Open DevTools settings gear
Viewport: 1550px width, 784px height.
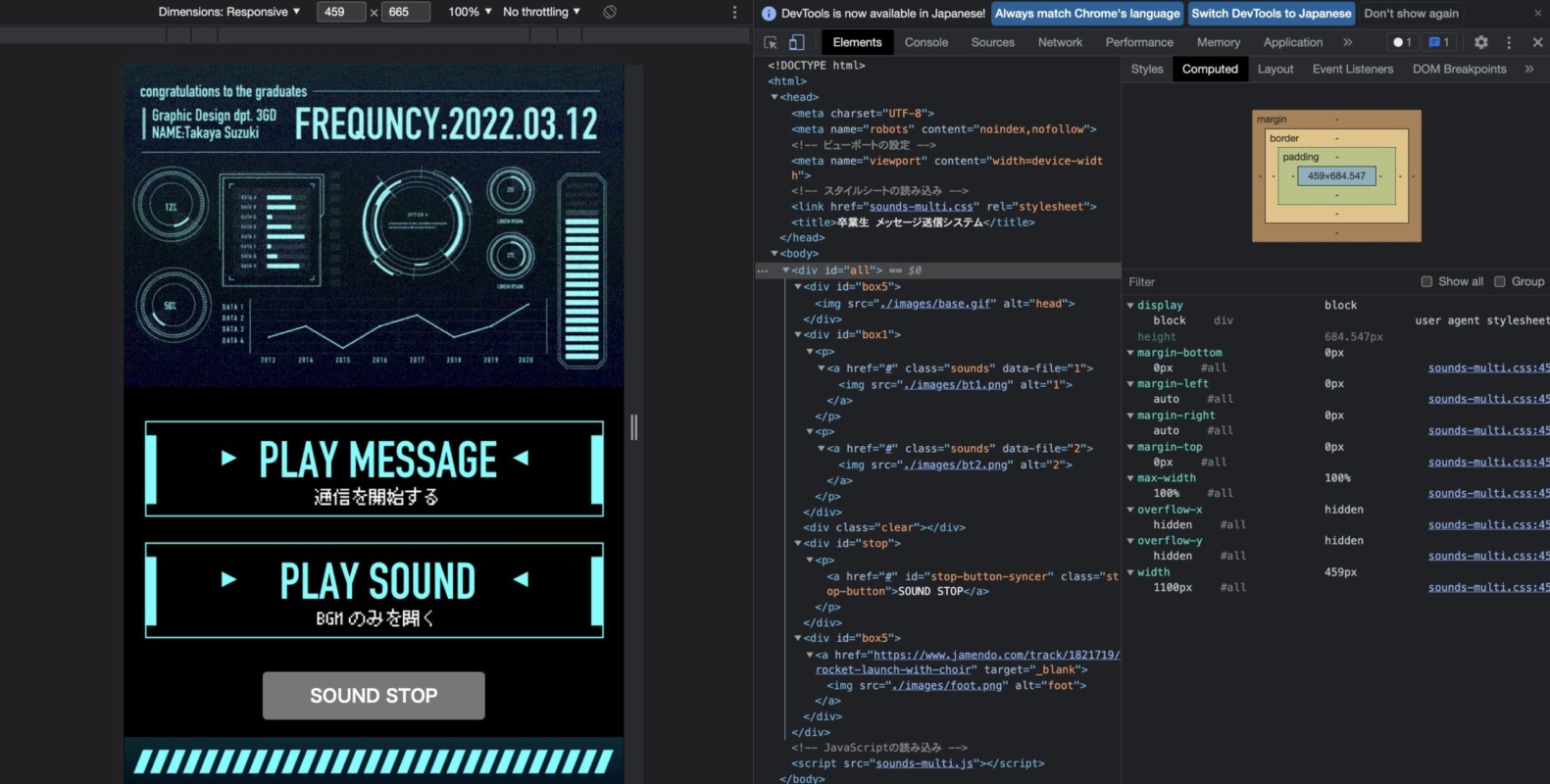[1480, 42]
